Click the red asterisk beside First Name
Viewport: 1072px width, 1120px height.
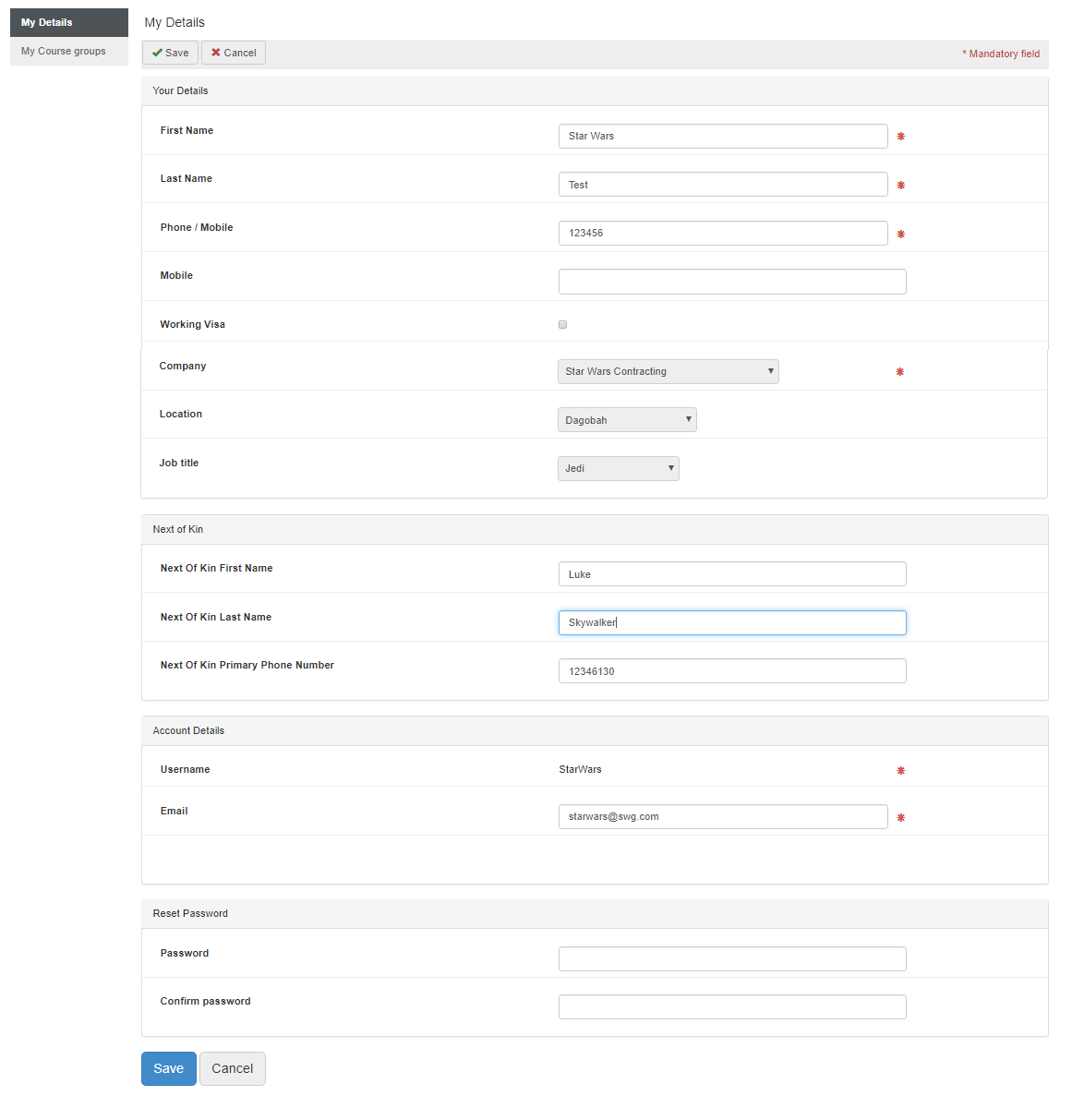pos(900,137)
